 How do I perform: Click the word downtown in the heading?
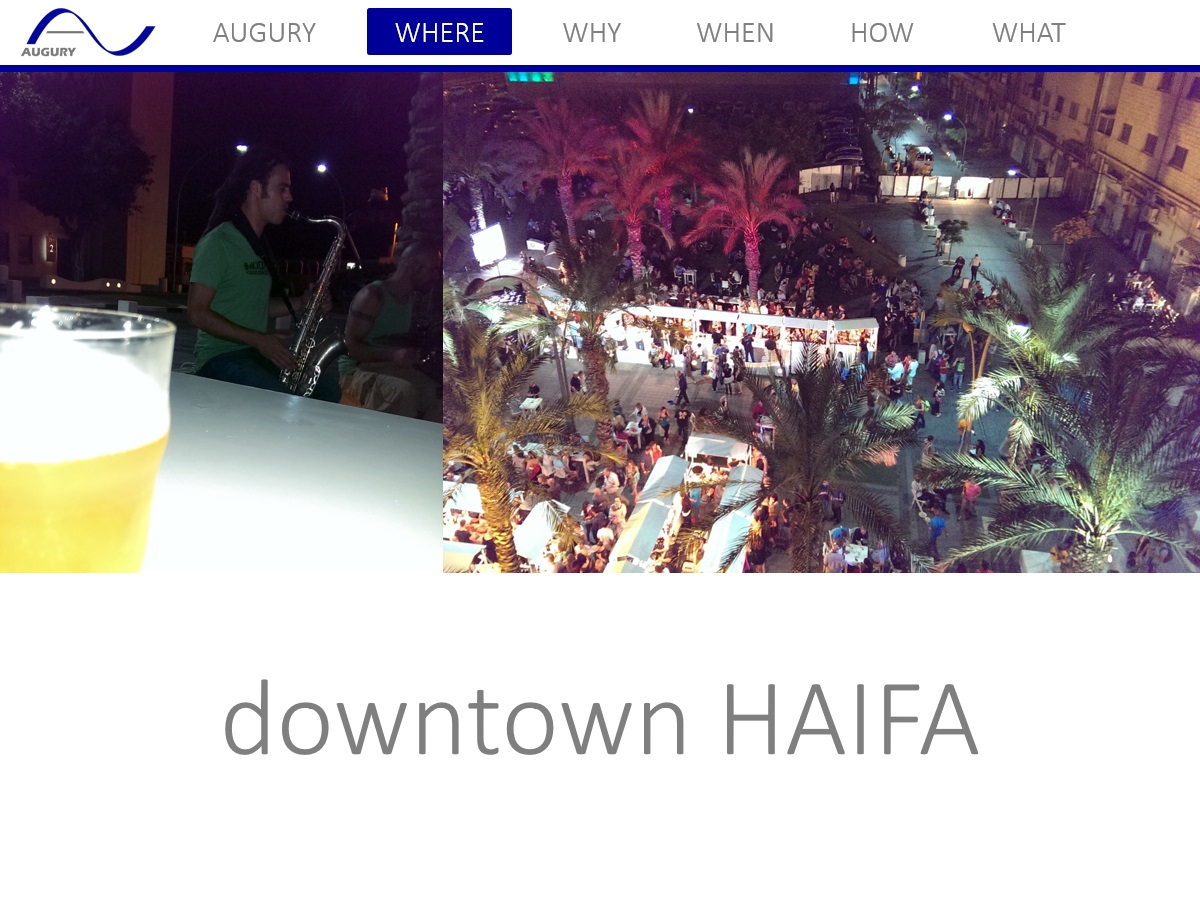pyautogui.click(x=455, y=718)
